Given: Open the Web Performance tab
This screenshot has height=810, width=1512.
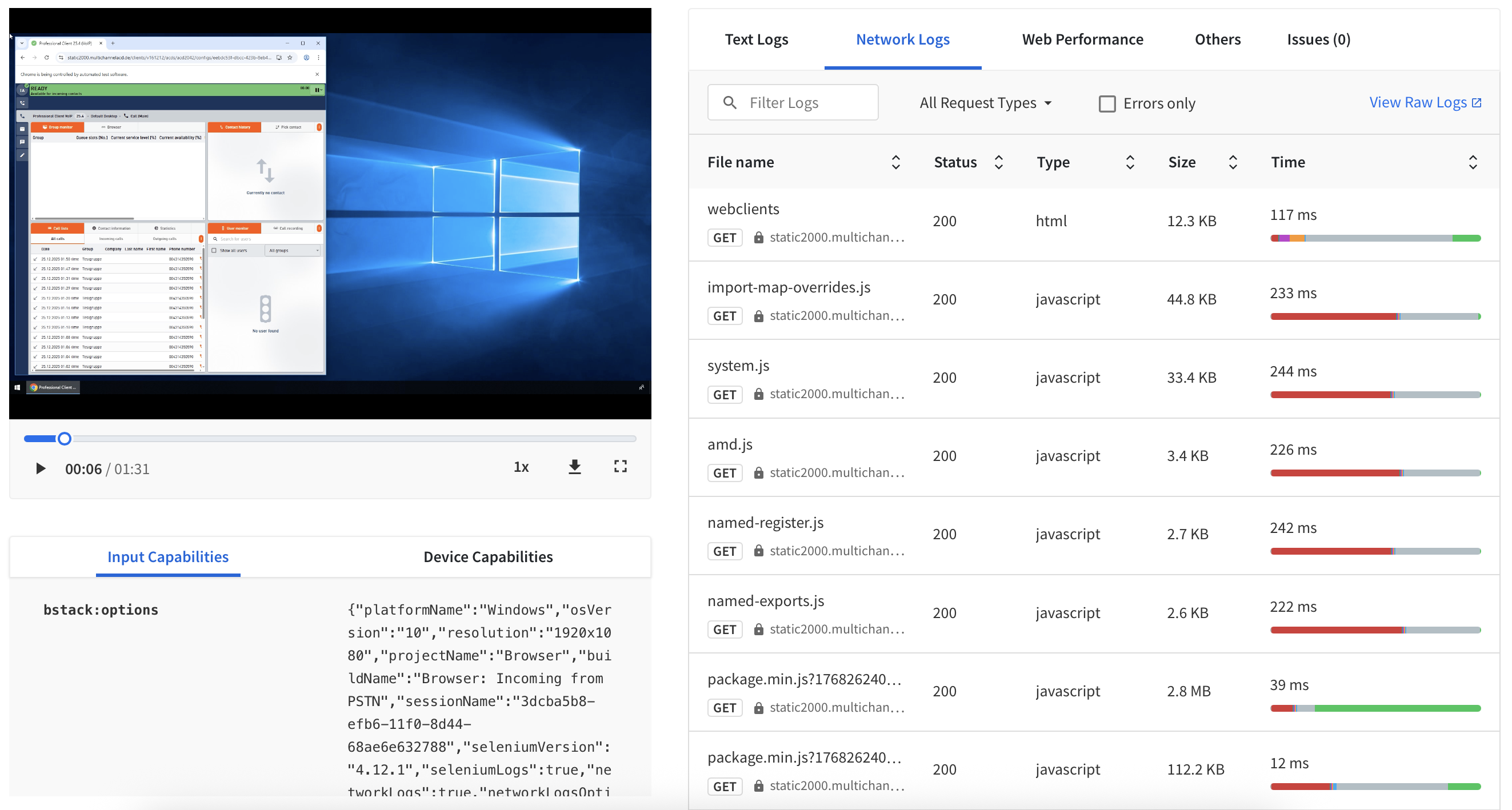Looking at the screenshot, I should [1082, 39].
